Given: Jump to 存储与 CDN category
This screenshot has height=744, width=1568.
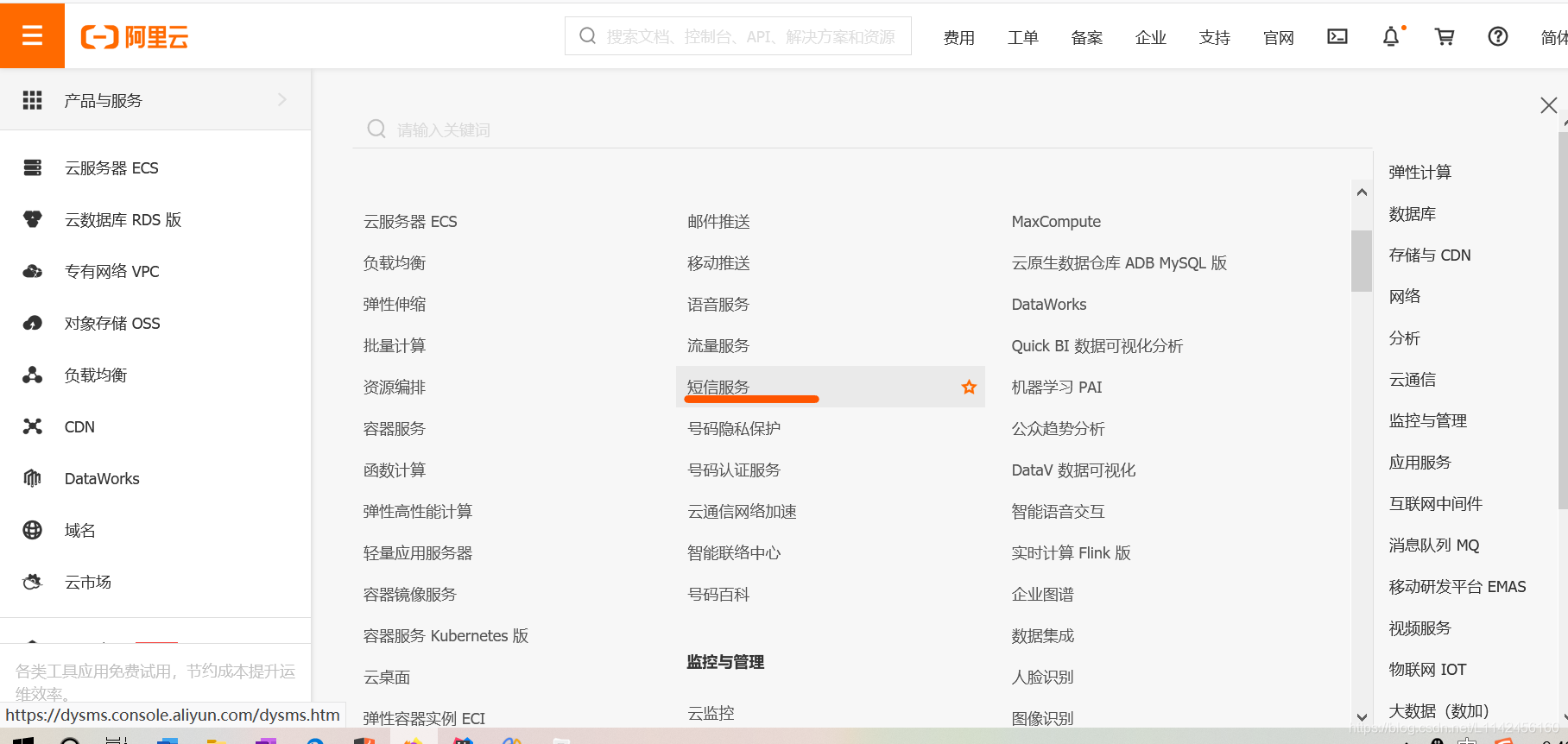Looking at the screenshot, I should tap(1430, 255).
